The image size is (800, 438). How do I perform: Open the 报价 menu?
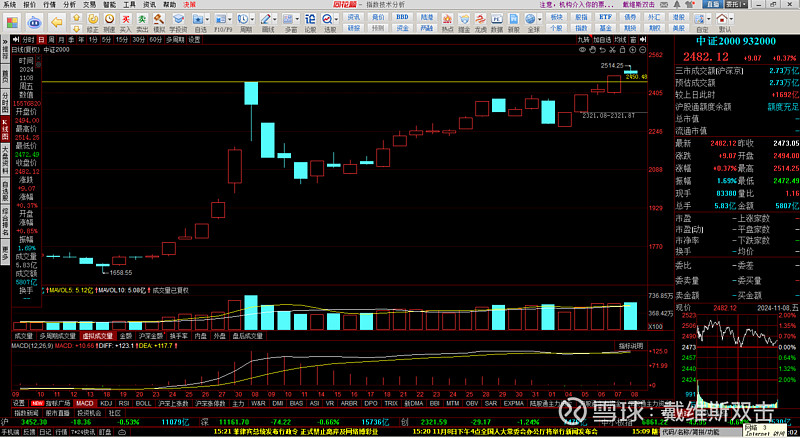pos(30,5)
